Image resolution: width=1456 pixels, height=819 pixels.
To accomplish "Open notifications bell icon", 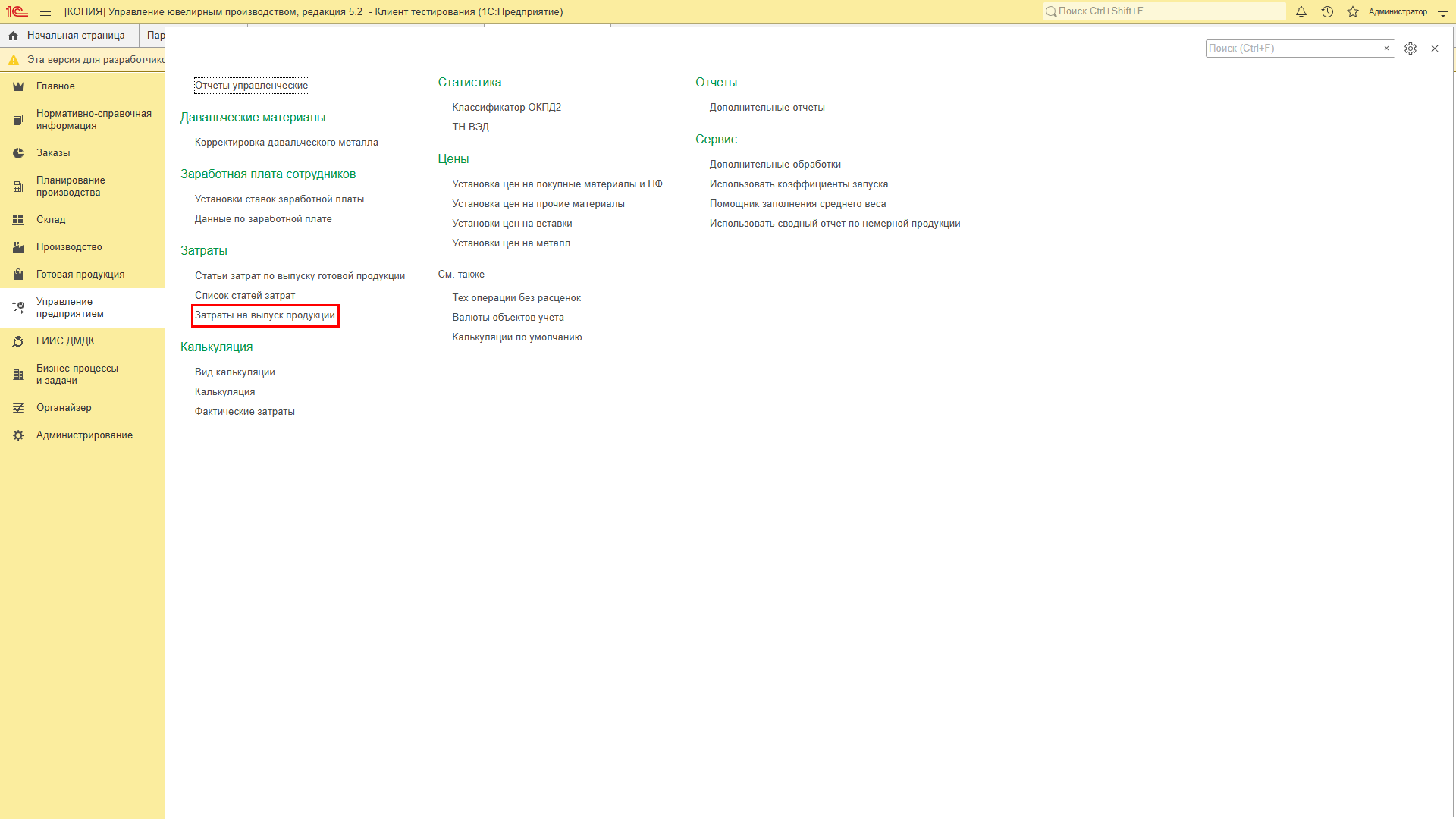I will [x=1301, y=11].
